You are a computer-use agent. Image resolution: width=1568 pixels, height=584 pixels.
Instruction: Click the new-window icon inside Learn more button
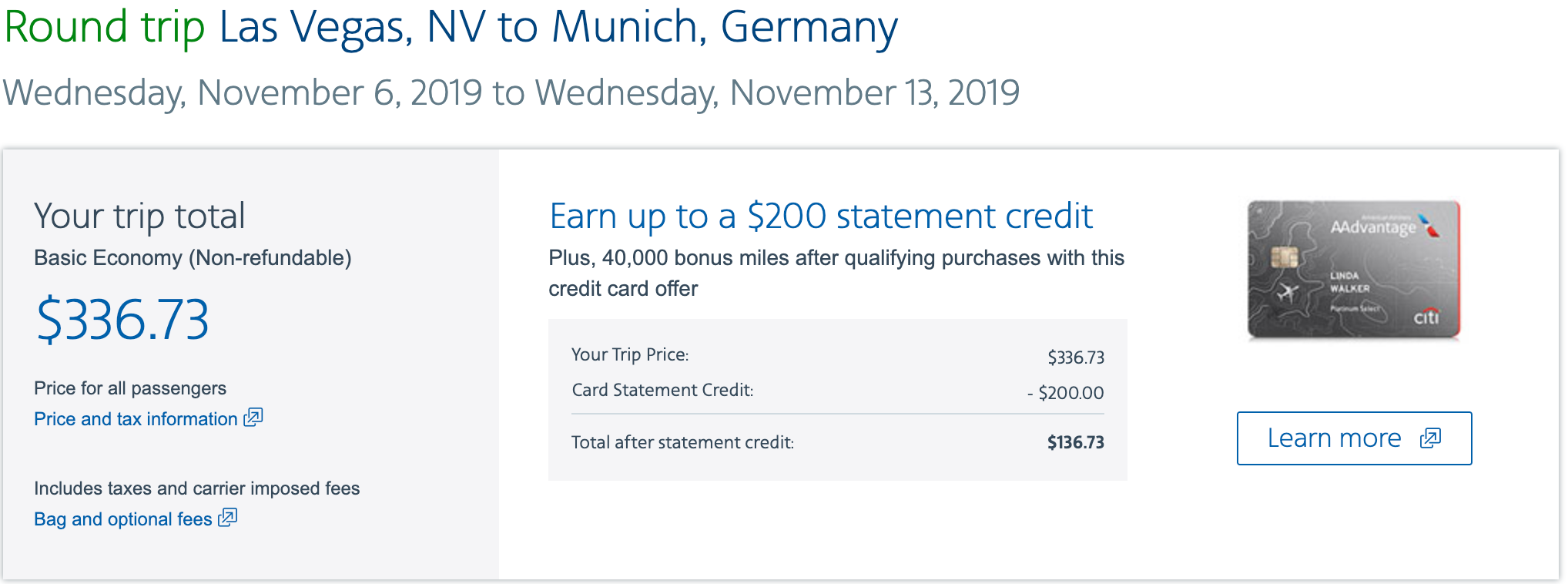point(1430,438)
